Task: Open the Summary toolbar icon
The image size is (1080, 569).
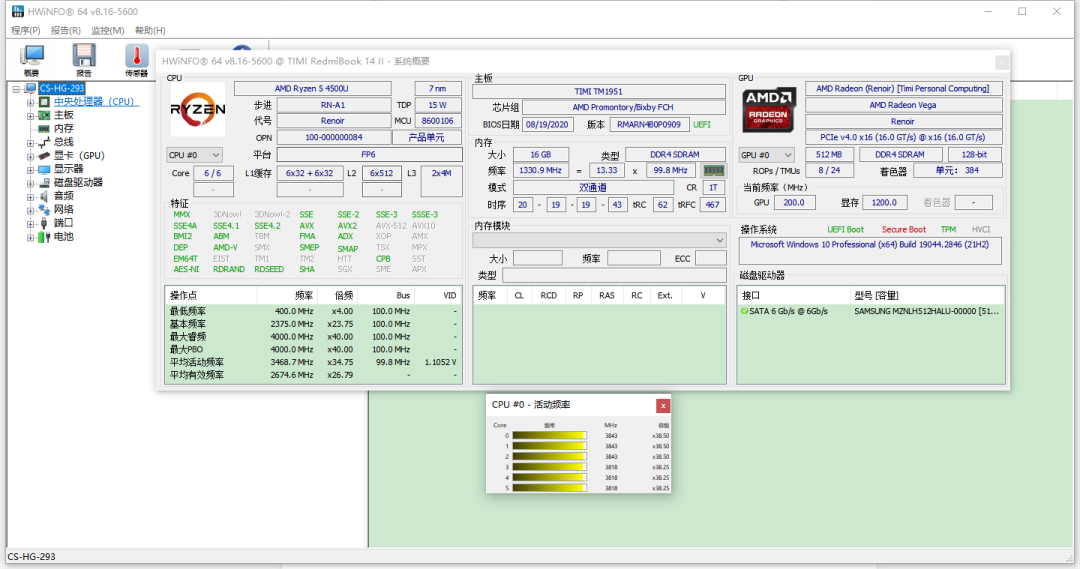Action: click(x=32, y=60)
